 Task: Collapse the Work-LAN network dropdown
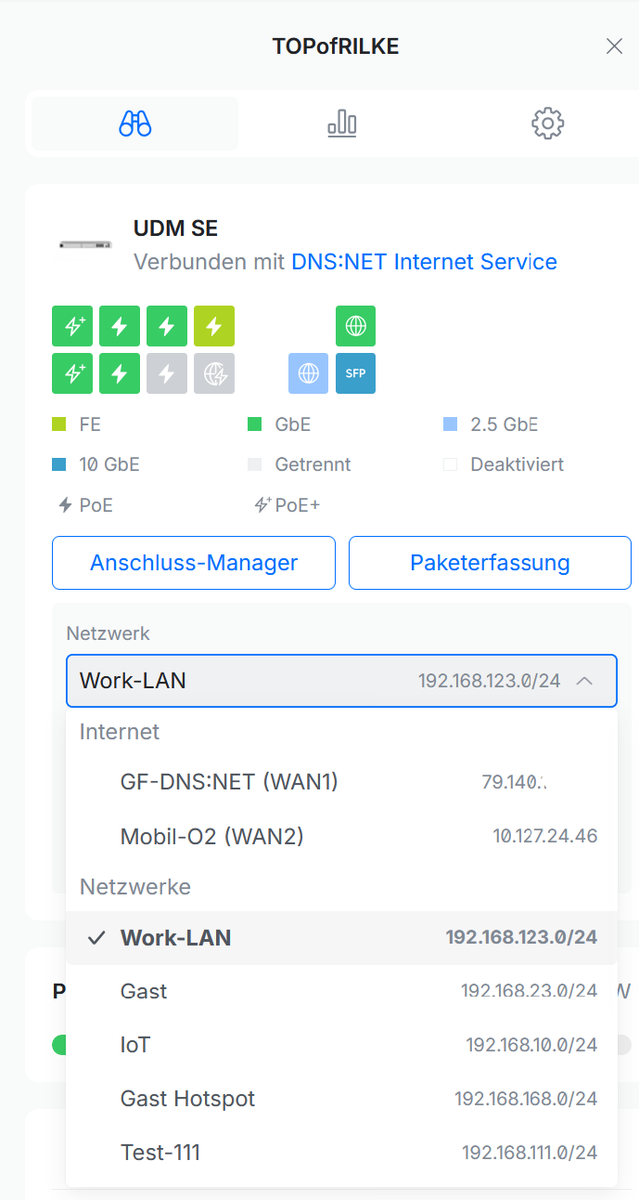[x=342, y=681]
